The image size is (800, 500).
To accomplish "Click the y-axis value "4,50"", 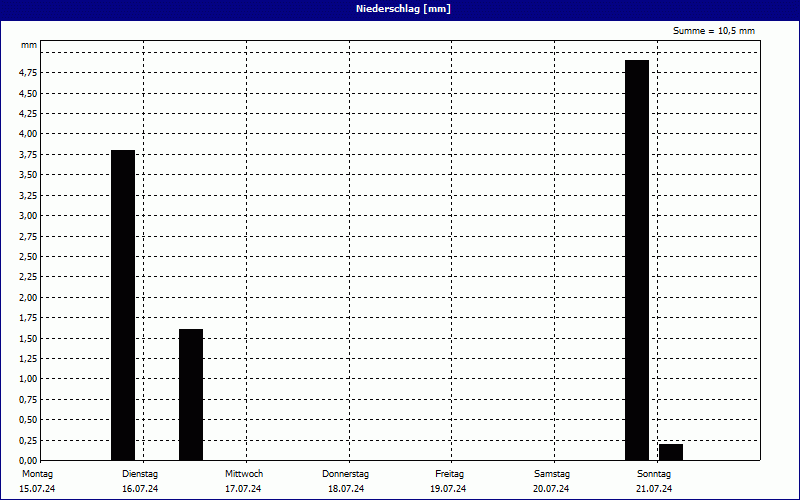I will pos(28,93).
